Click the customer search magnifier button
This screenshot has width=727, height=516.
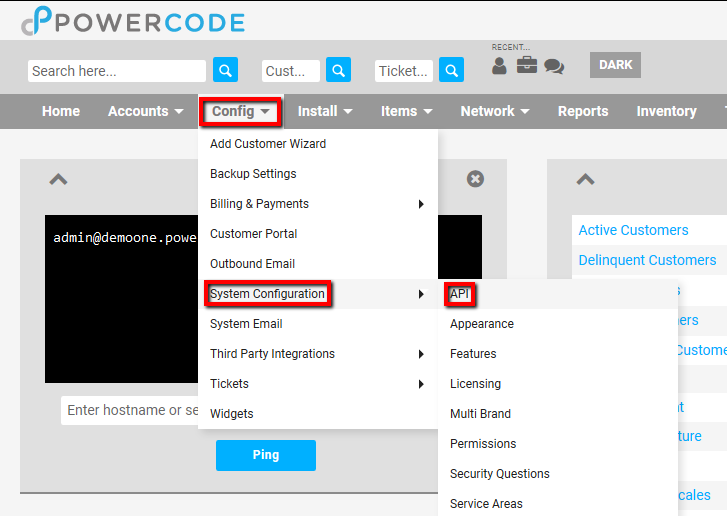338,70
